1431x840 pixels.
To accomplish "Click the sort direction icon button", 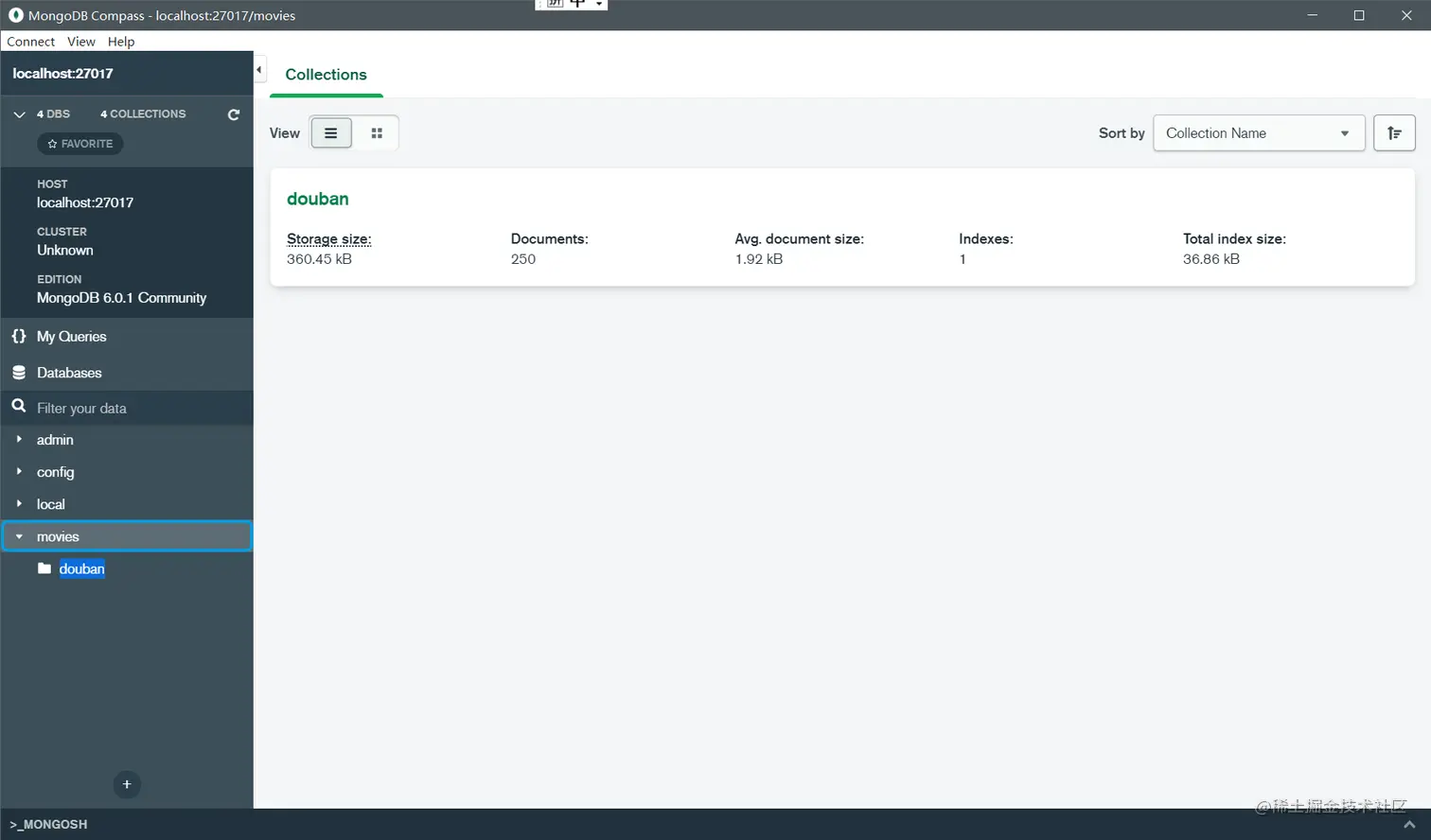I will [1394, 133].
